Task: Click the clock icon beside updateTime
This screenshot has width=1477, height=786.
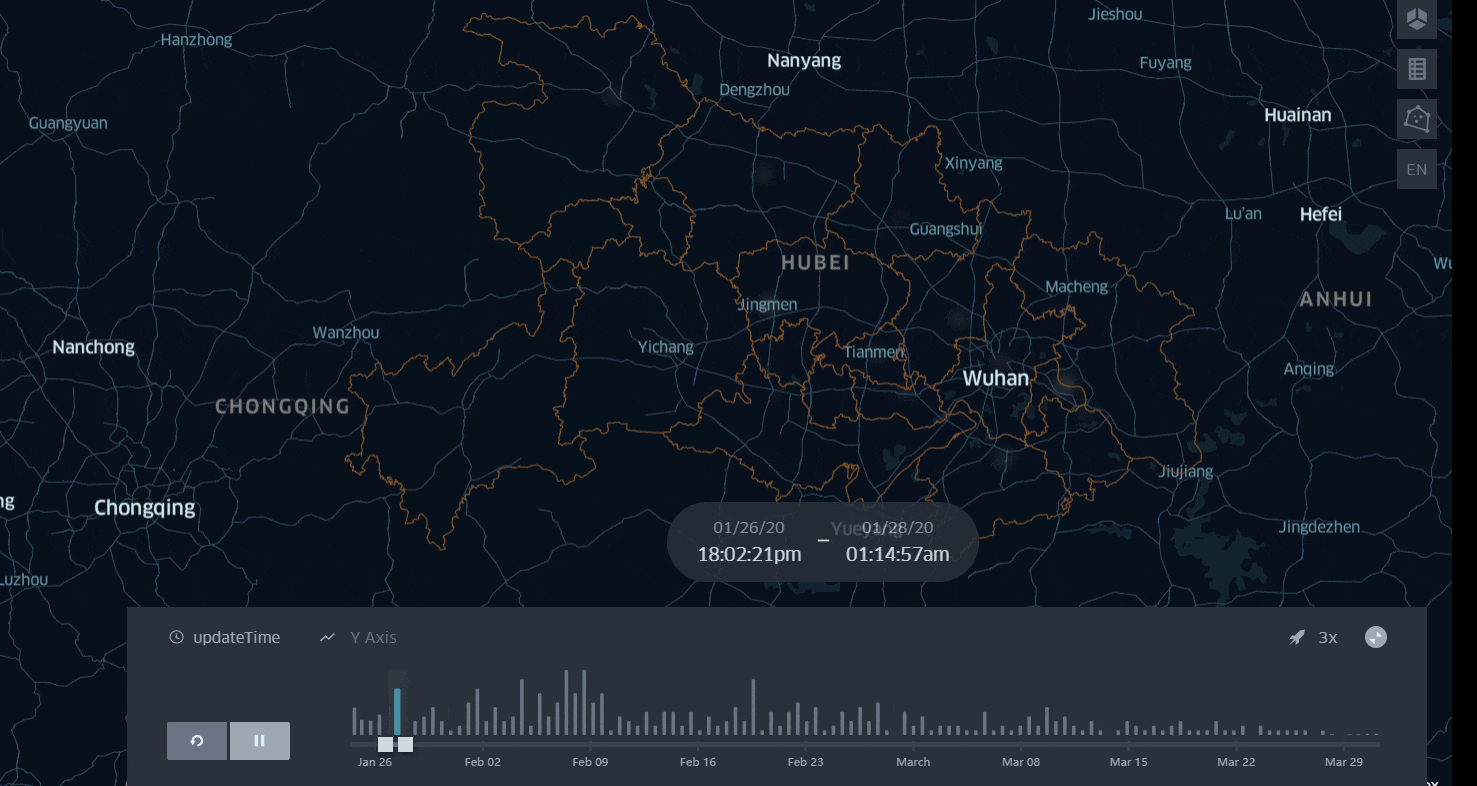Action: coord(176,638)
